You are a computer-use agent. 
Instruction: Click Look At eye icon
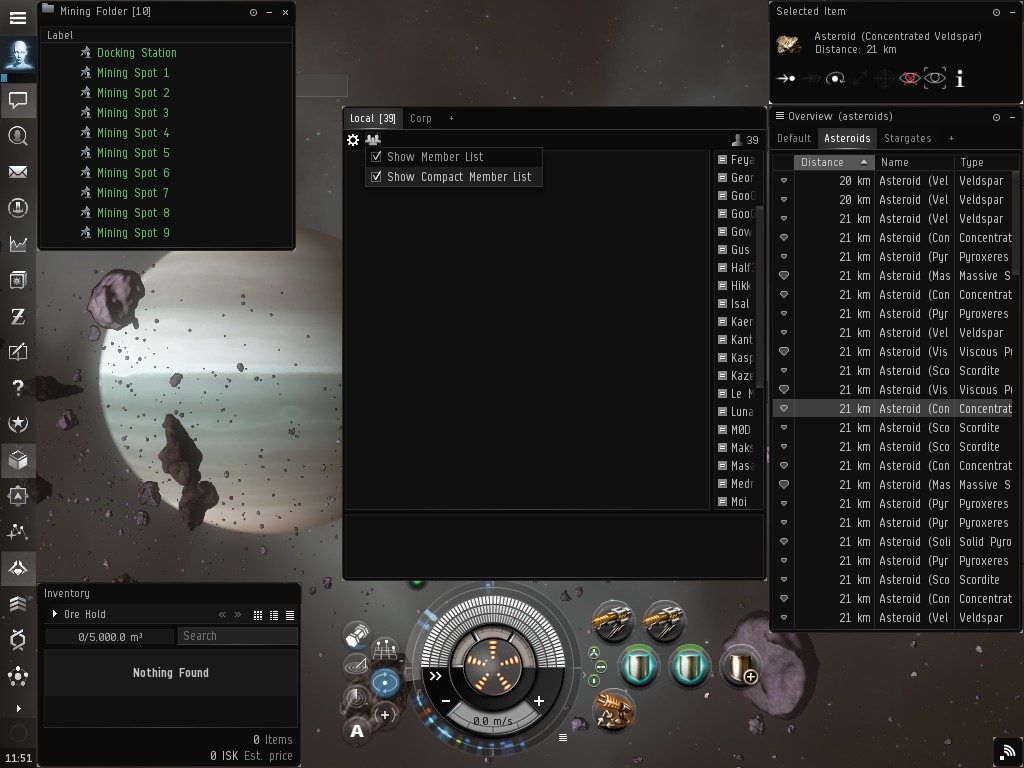pyautogui.click(x=935, y=79)
